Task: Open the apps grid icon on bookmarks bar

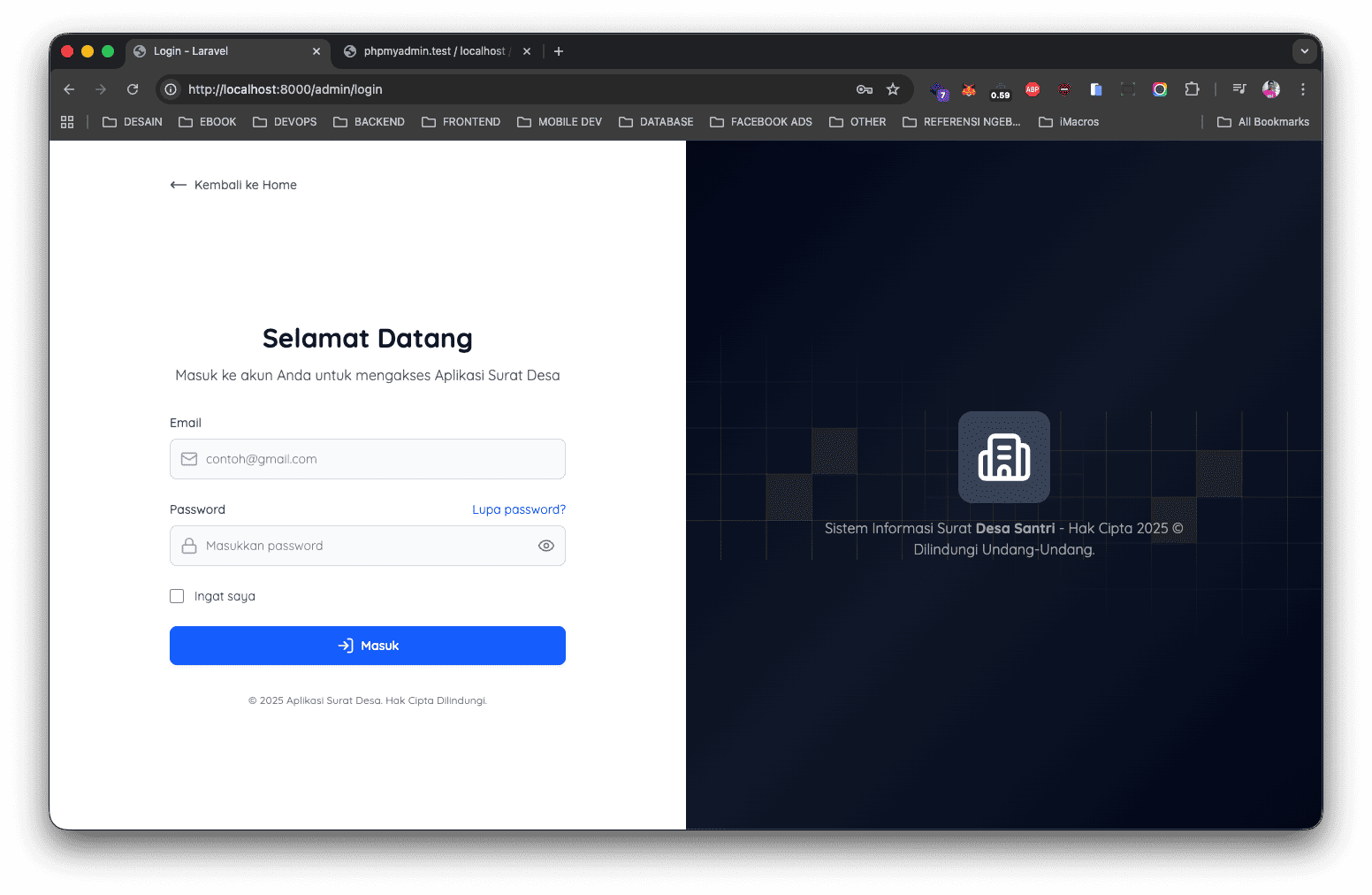Action: coord(67,121)
